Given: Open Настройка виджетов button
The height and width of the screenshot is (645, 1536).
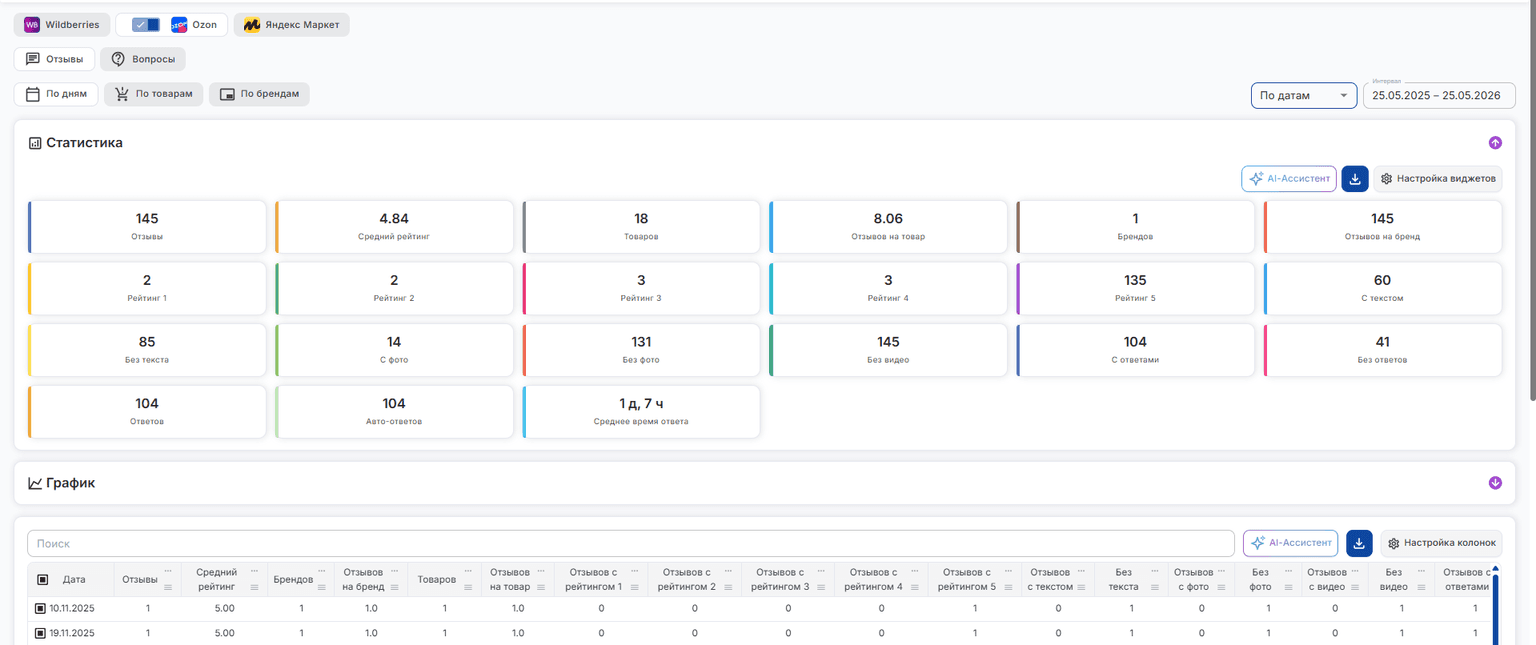Looking at the screenshot, I should pyautogui.click(x=1438, y=179).
